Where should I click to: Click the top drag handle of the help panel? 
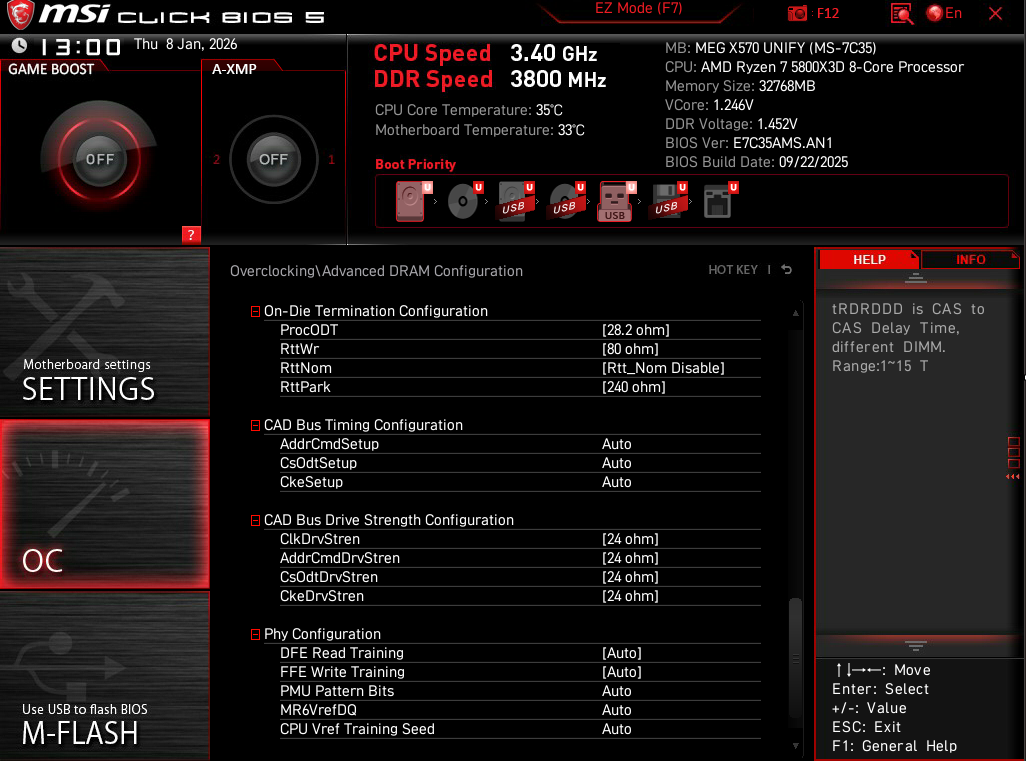[x=915, y=279]
